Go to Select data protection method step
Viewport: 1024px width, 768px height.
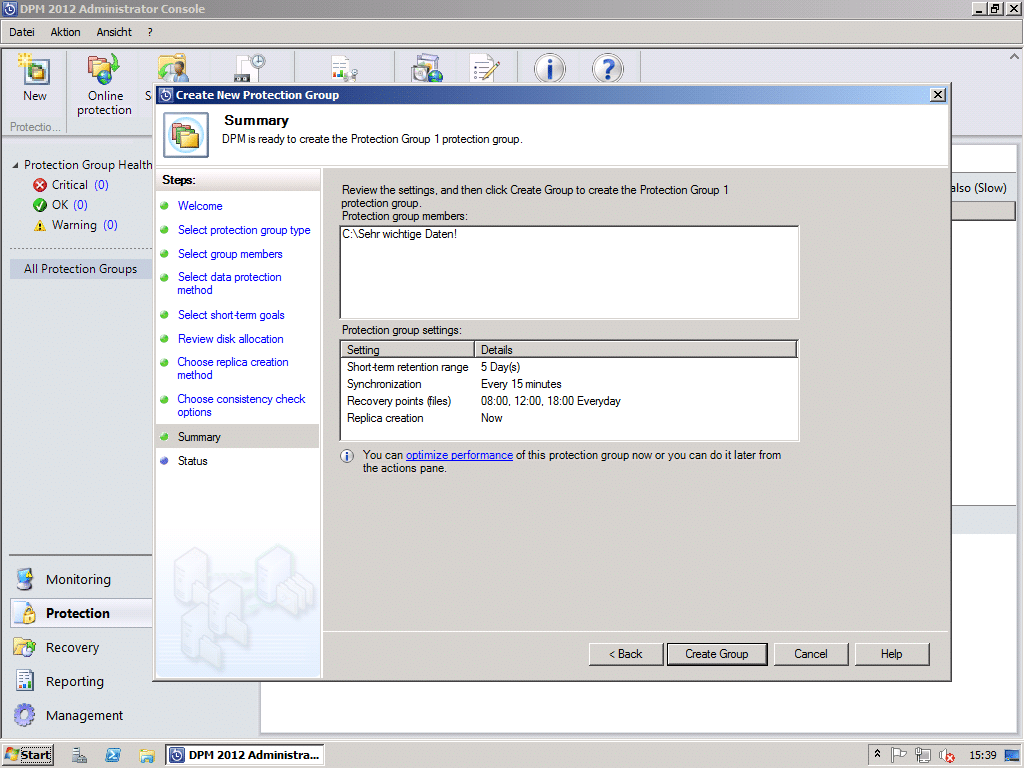[229, 283]
